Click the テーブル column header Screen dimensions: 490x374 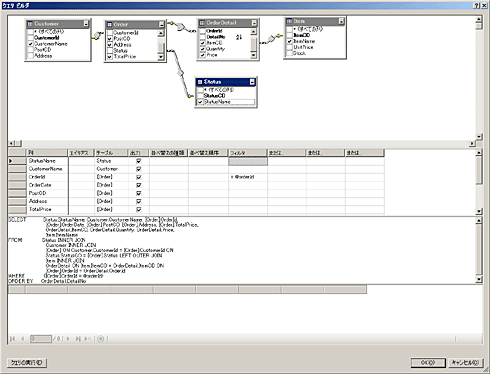[111, 153]
